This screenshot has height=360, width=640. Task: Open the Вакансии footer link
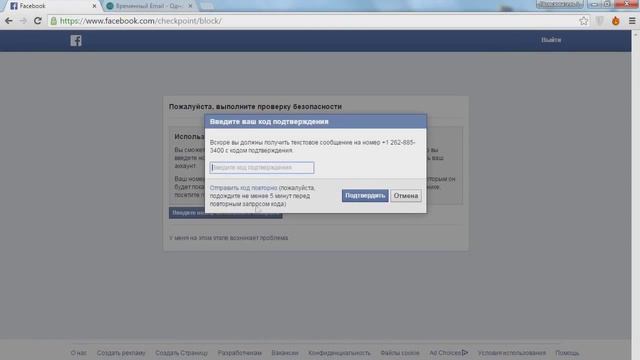[x=285, y=353]
